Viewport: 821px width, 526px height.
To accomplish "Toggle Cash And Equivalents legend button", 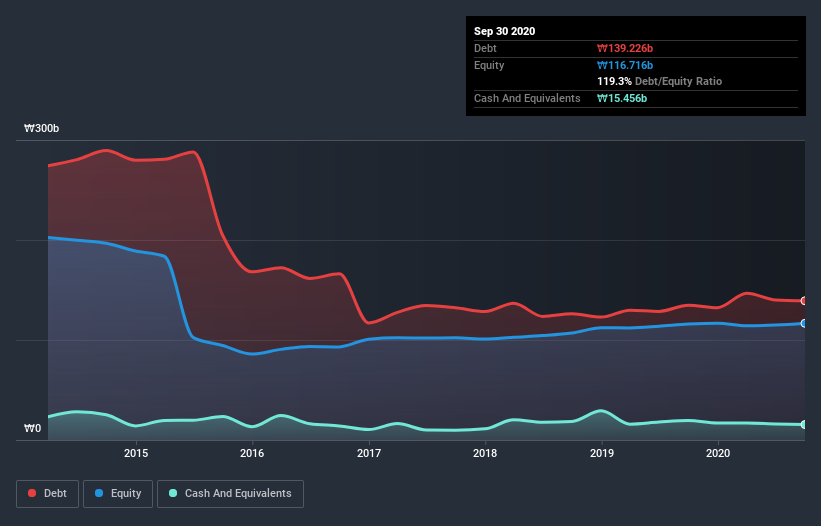I will tap(230, 494).
